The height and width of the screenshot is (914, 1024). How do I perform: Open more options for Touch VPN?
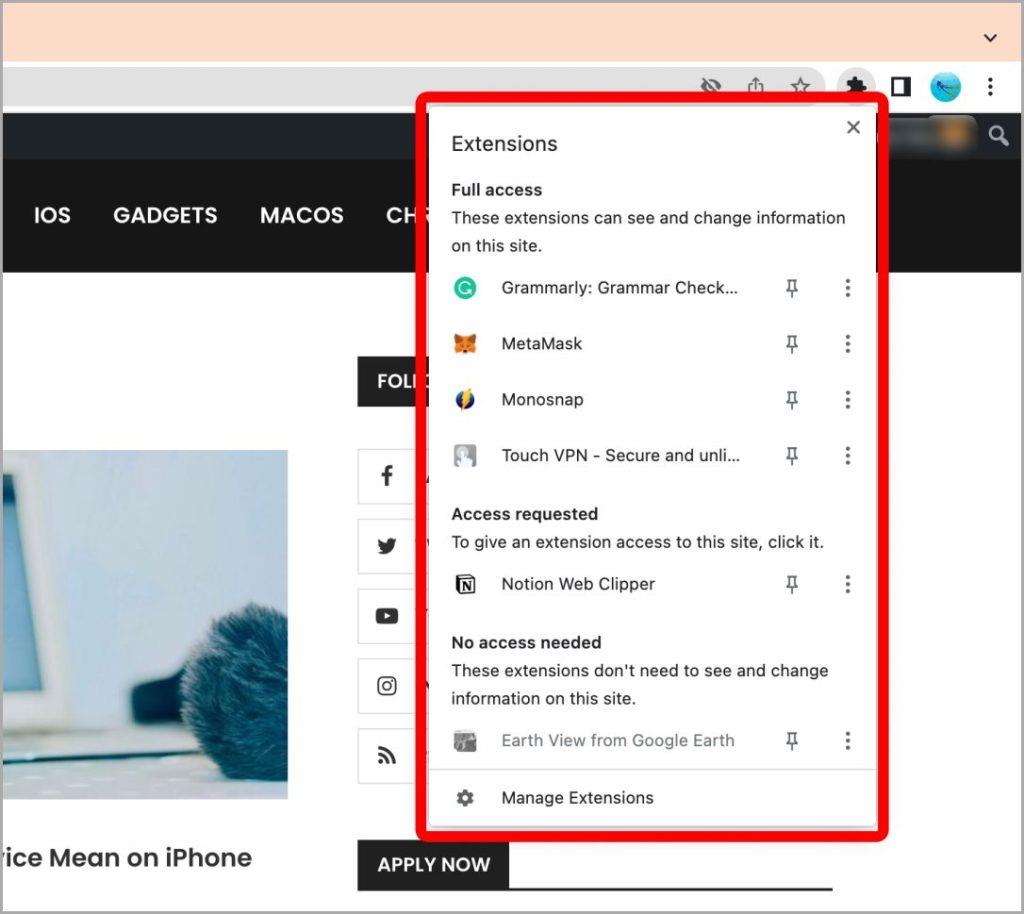[x=848, y=456]
